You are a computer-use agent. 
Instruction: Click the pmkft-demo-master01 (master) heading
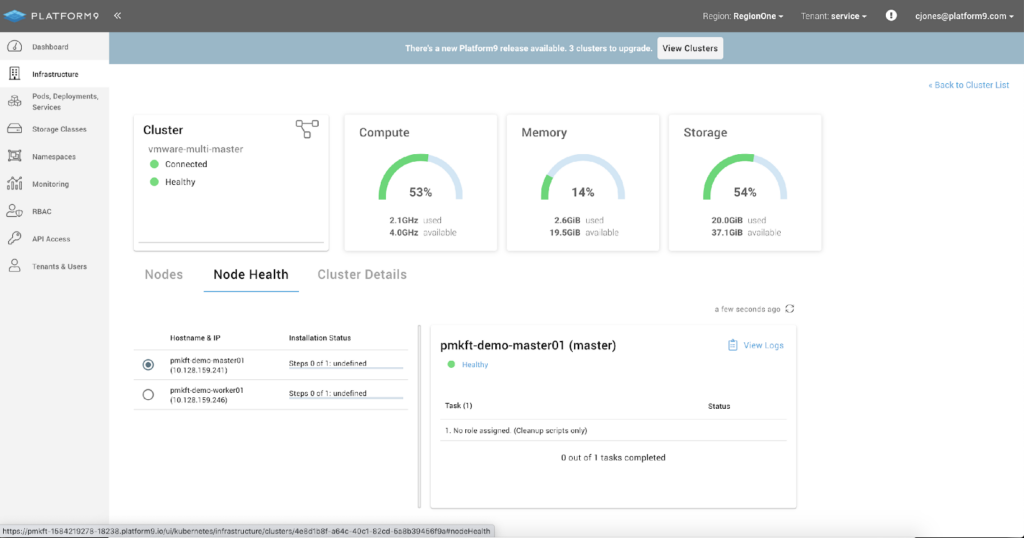click(528, 345)
